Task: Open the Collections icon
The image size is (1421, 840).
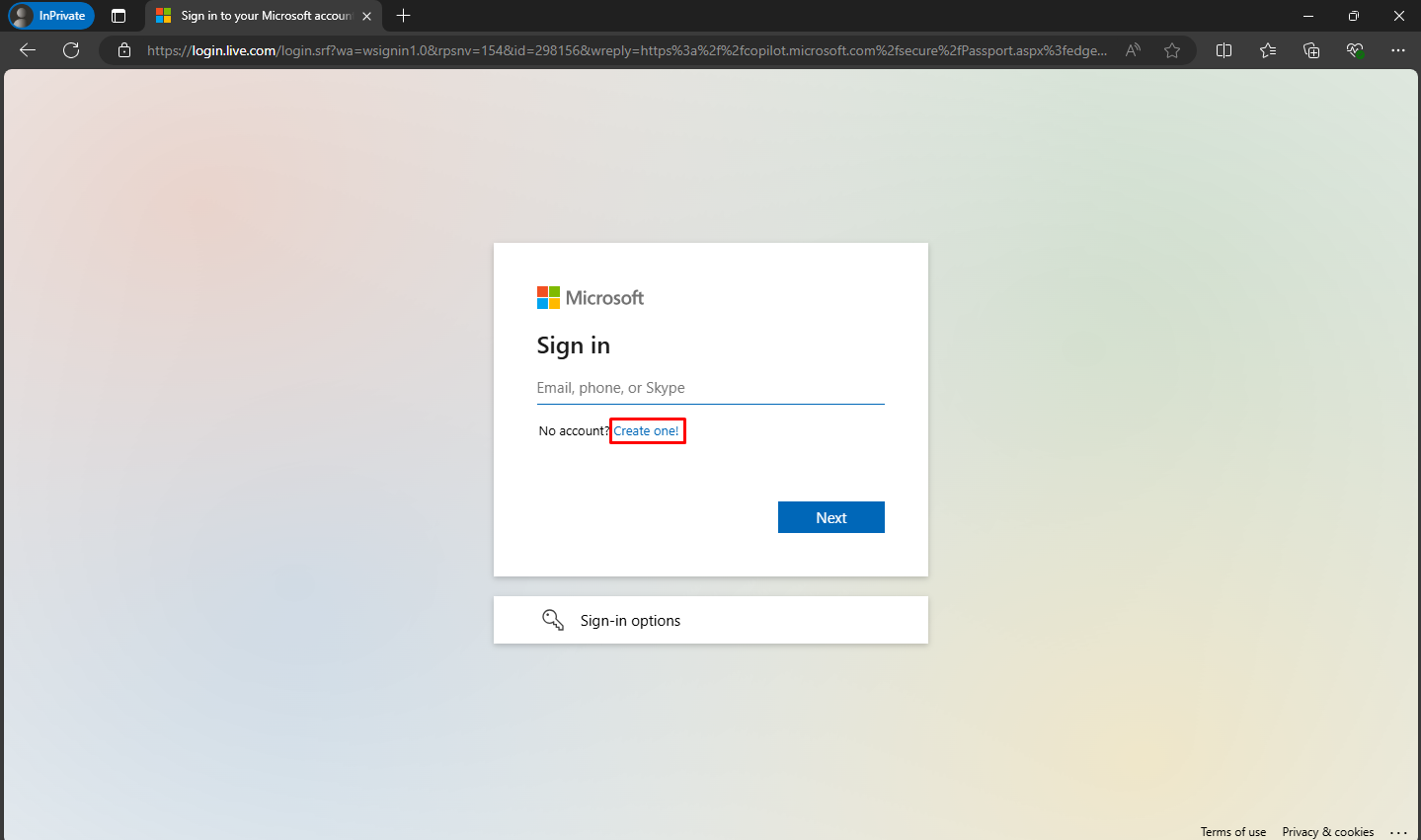Action: (x=1311, y=50)
